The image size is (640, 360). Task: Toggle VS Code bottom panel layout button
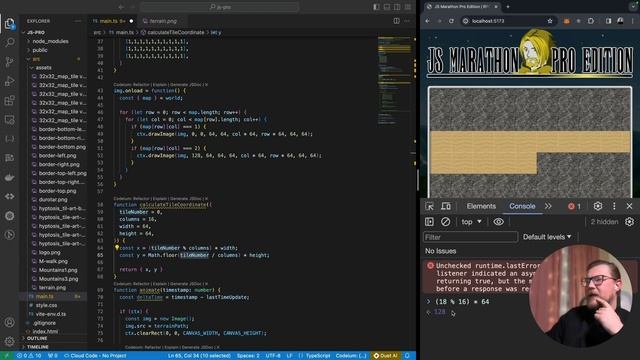tap(387, 7)
